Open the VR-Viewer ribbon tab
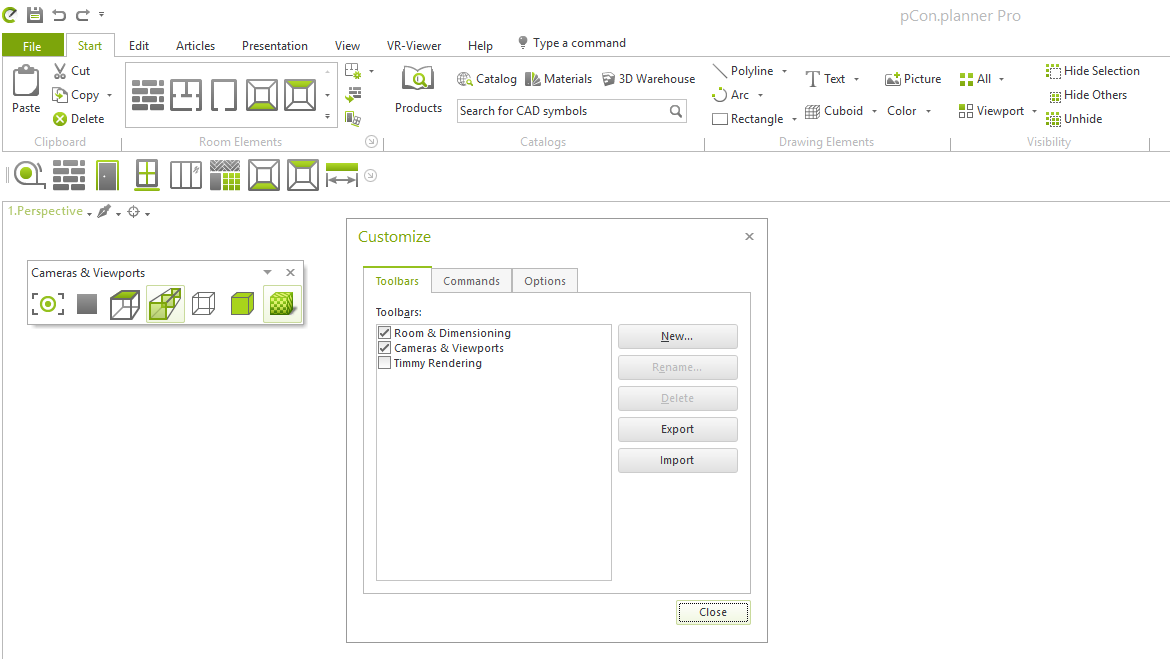Image resolution: width=1170 pixels, height=659 pixels. (414, 46)
